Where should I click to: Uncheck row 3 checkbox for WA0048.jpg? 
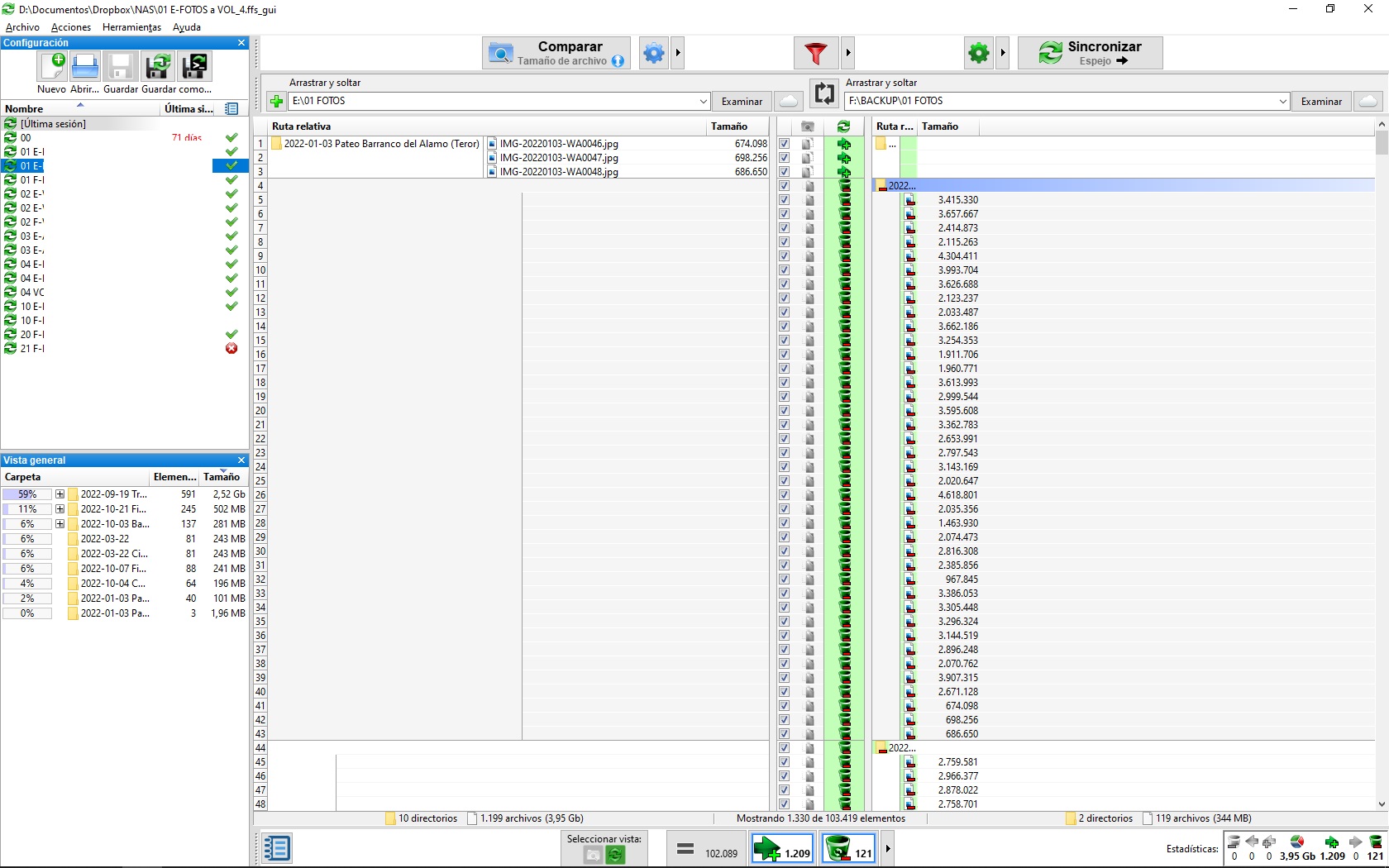point(784,172)
